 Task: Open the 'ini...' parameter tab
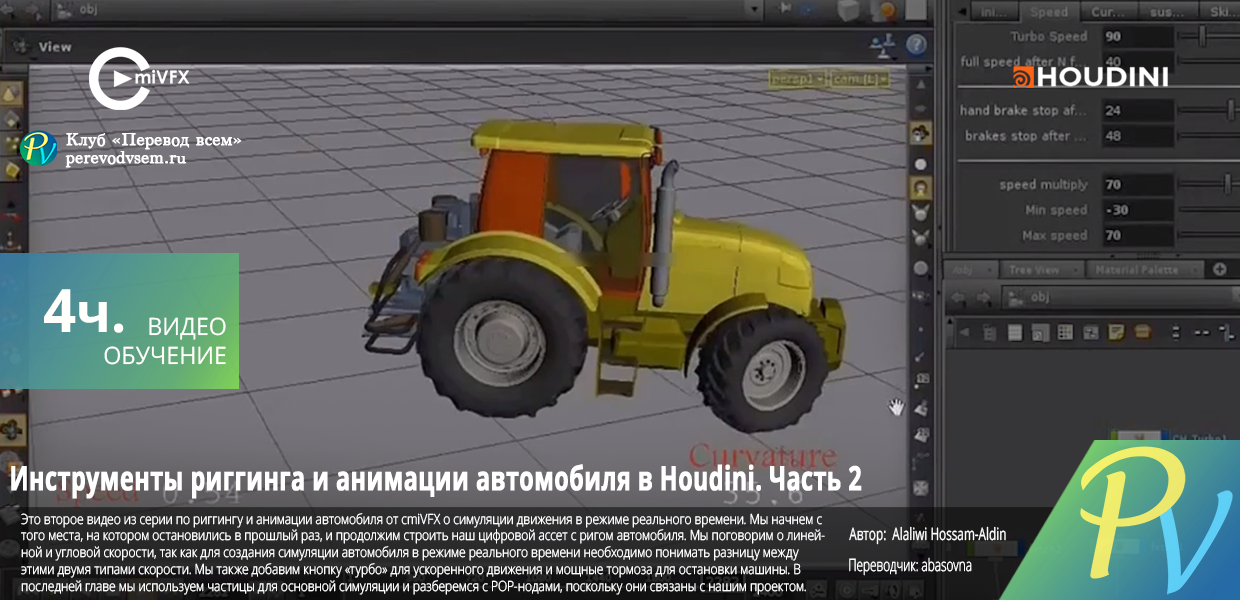[x=993, y=13]
